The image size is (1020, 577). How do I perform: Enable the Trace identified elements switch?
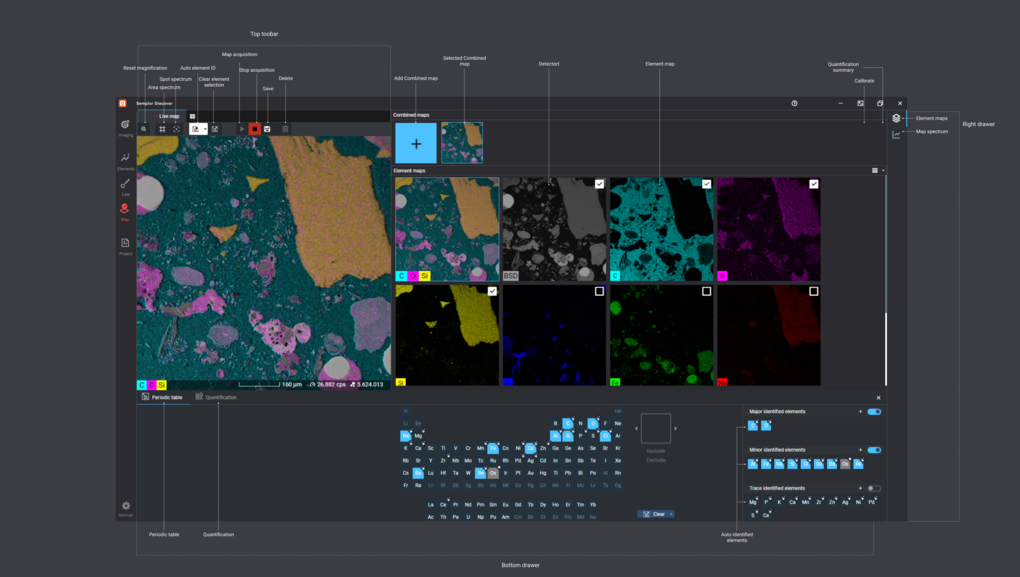pyautogui.click(x=874, y=489)
